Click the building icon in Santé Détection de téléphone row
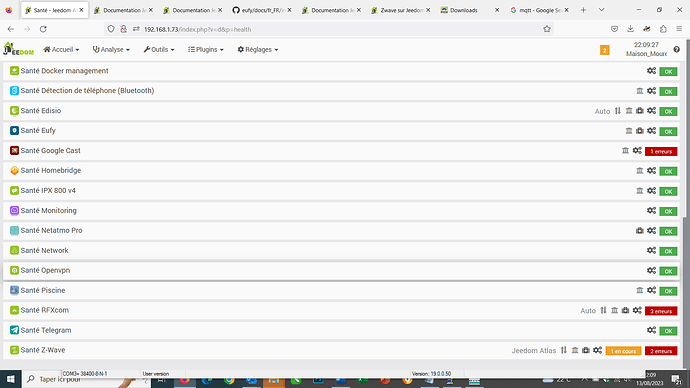Screen dimensions: 690x388 tap(639, 91)
